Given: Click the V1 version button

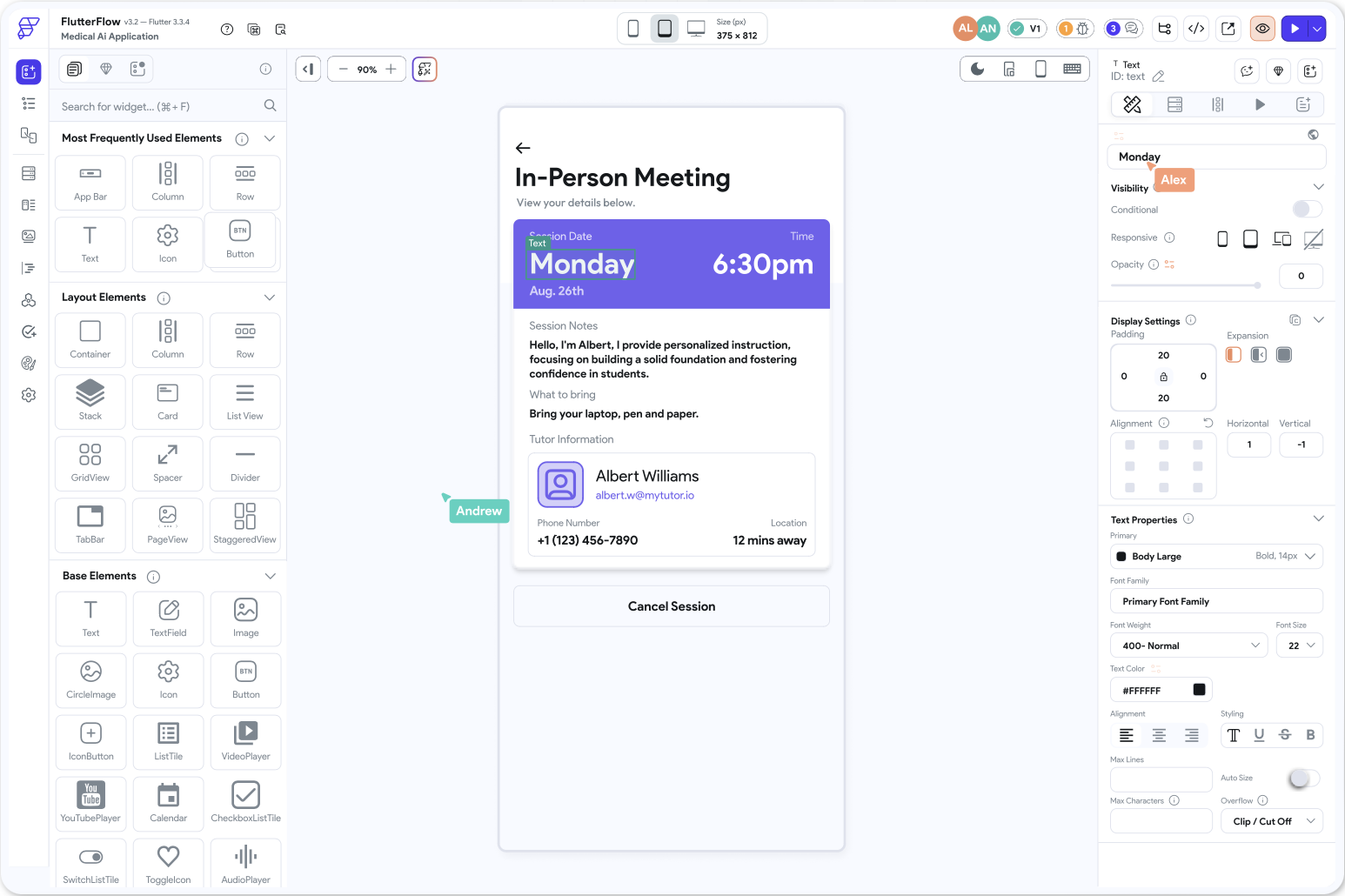Looking at the screenshot, I should [x=1027, y=29].
